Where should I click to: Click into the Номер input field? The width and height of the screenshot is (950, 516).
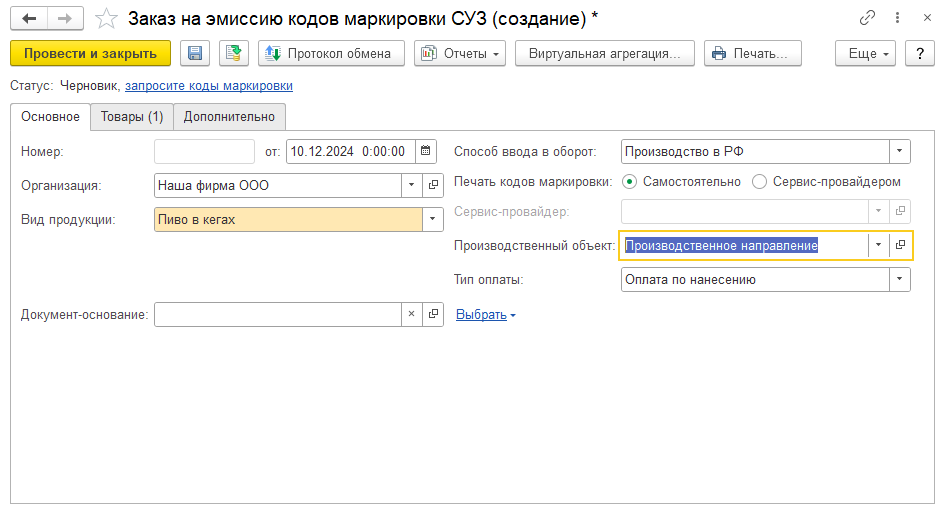pyautogui.click(x=205, y=152)
